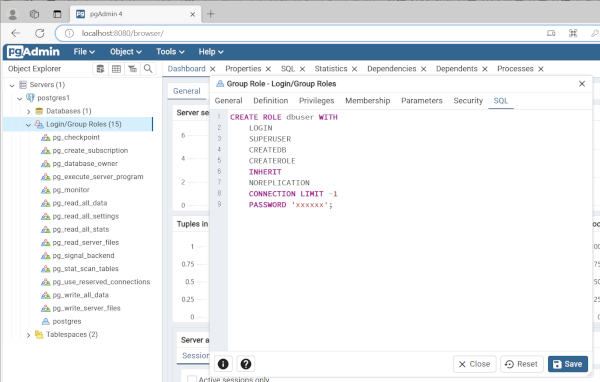The width and height of the screenshot is (600, 382).
Task: Click the browser refresh icon
Action: (39, 33)
